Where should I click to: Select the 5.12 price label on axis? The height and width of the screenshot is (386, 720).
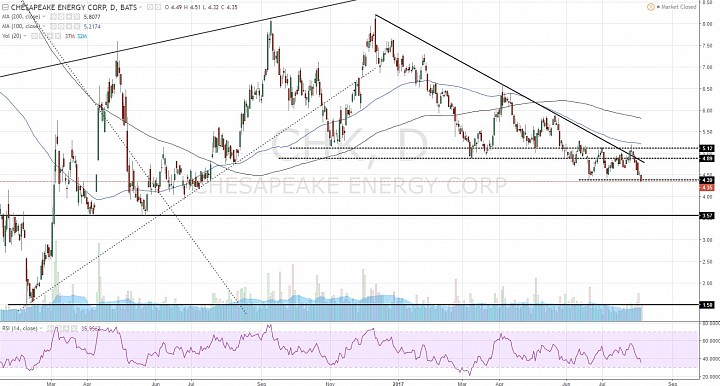click(x=707, y=148)
